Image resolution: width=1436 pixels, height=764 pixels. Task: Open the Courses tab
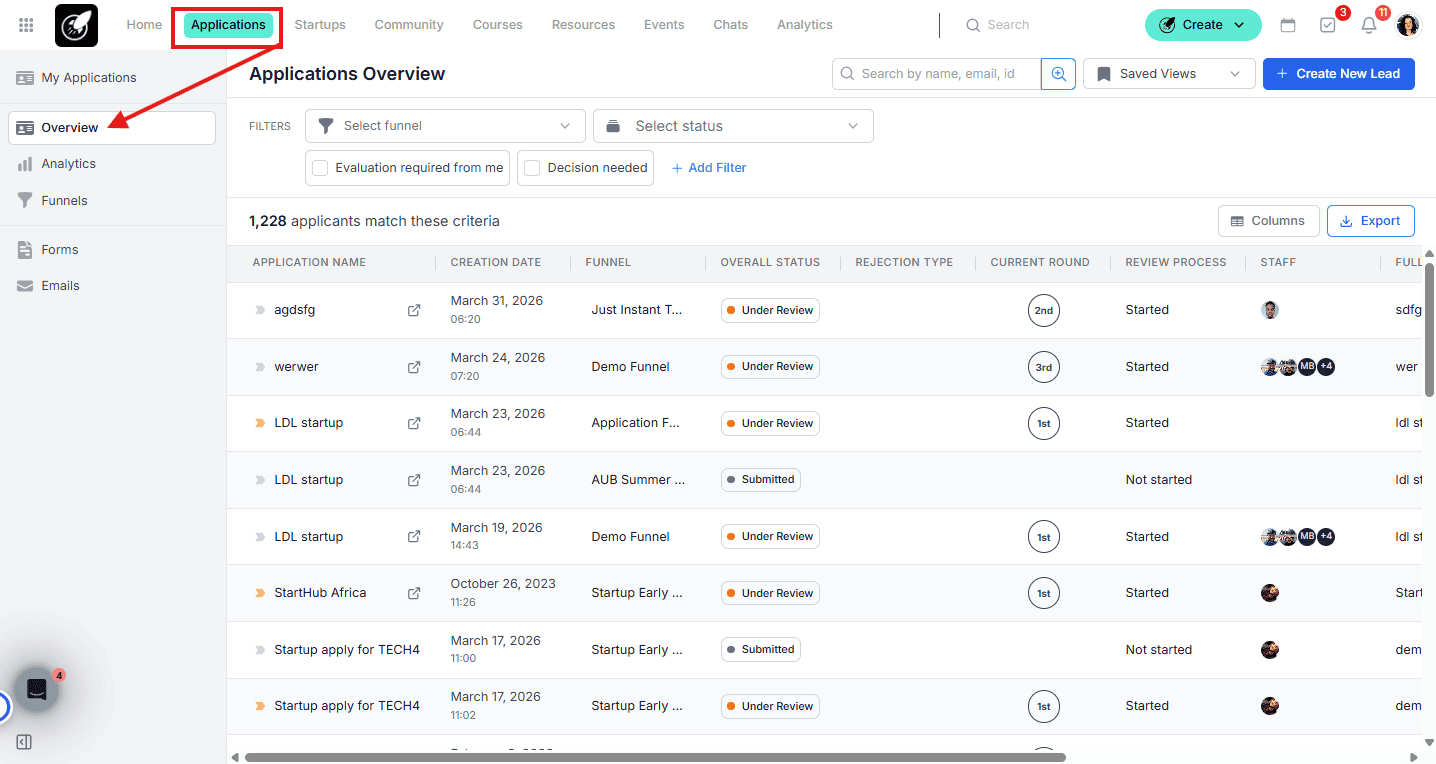click(498, 25)
